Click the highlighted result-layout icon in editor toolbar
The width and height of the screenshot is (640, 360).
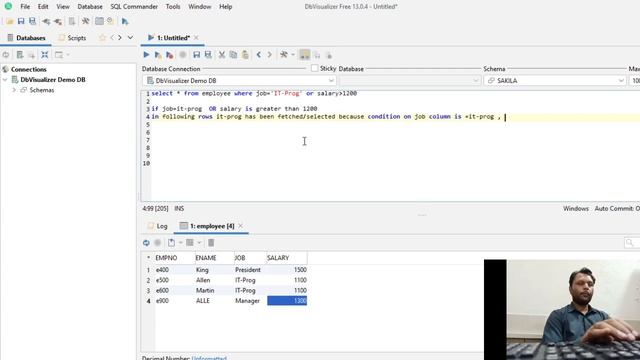(304, 55)
